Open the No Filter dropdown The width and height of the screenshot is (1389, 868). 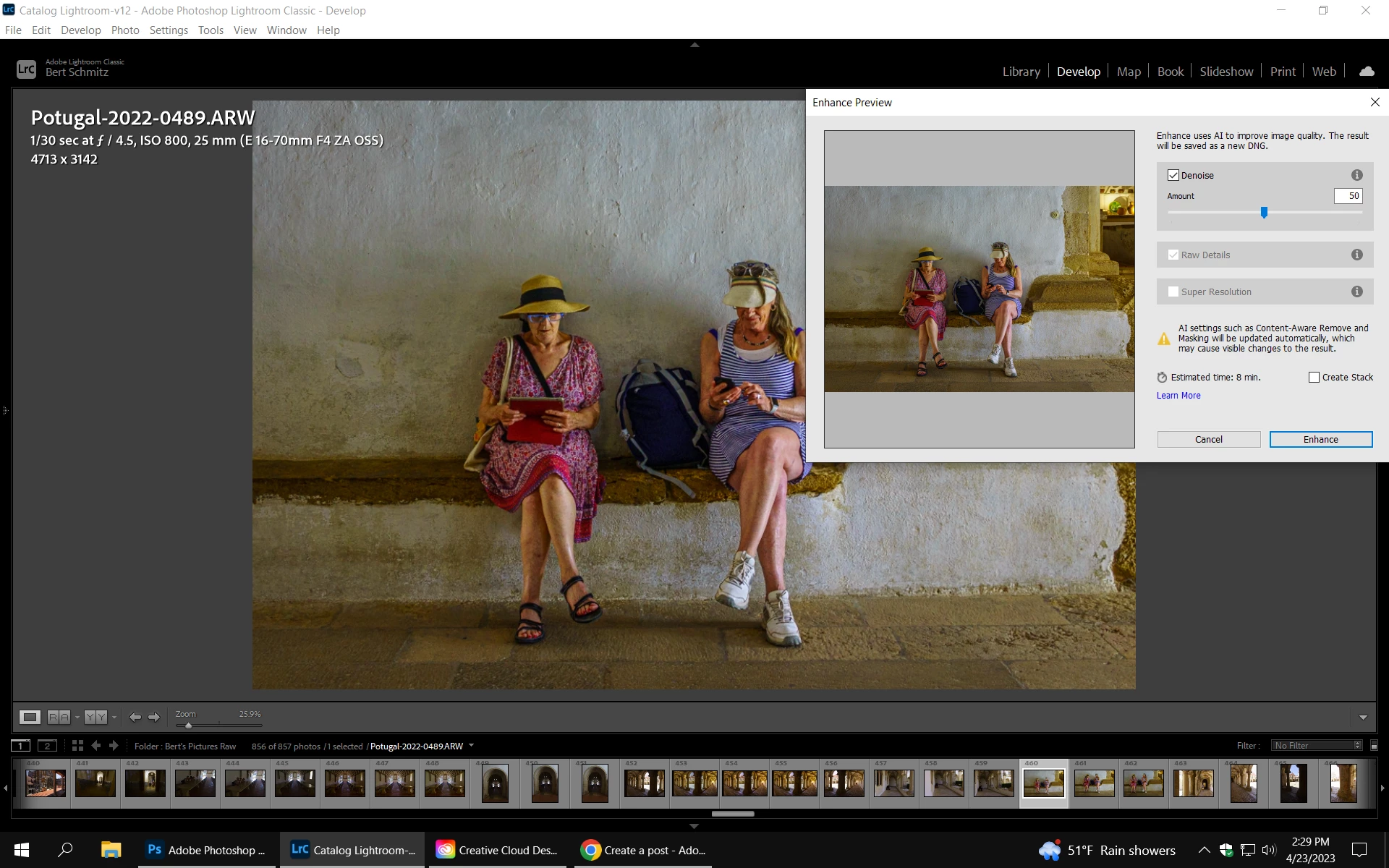click(1317, 746)
